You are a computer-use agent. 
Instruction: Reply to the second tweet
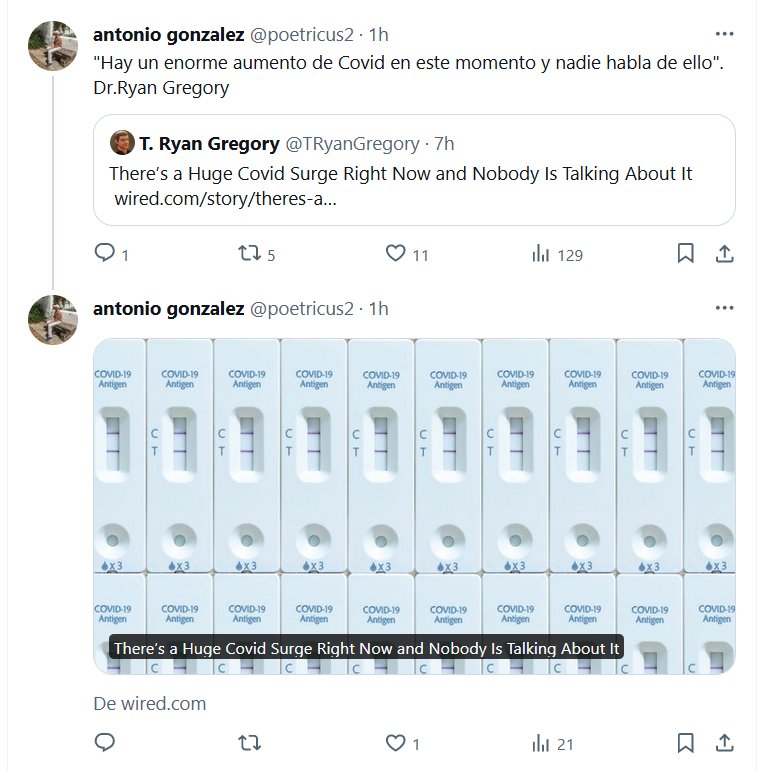[105, 742]
